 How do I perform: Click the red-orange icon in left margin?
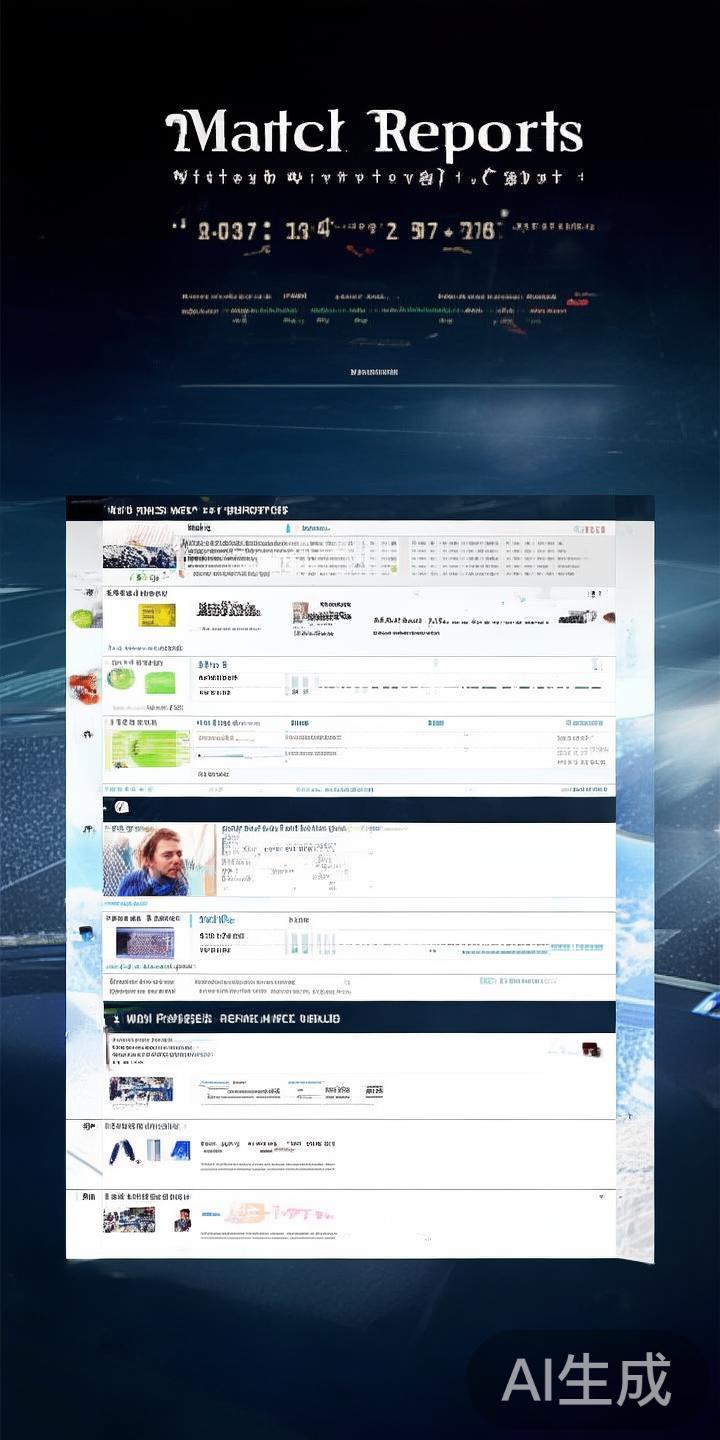pos(84,685)
